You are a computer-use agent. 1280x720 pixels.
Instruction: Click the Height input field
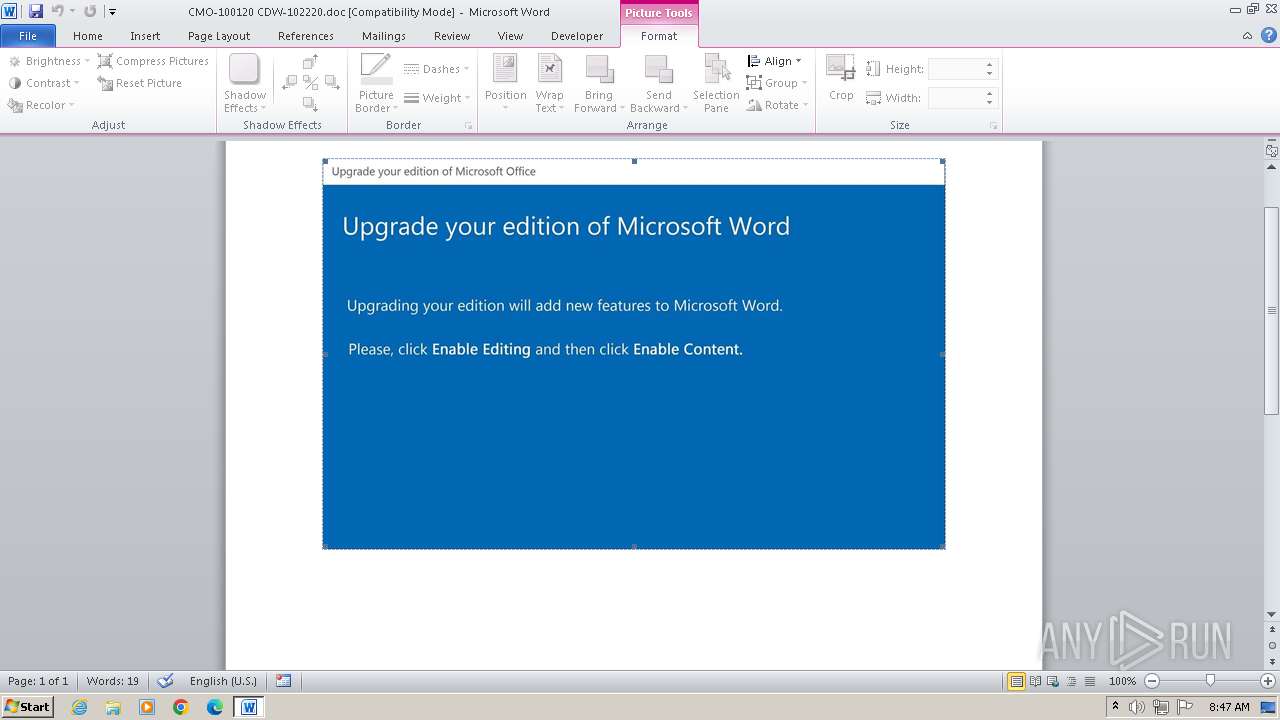[955, 69]
